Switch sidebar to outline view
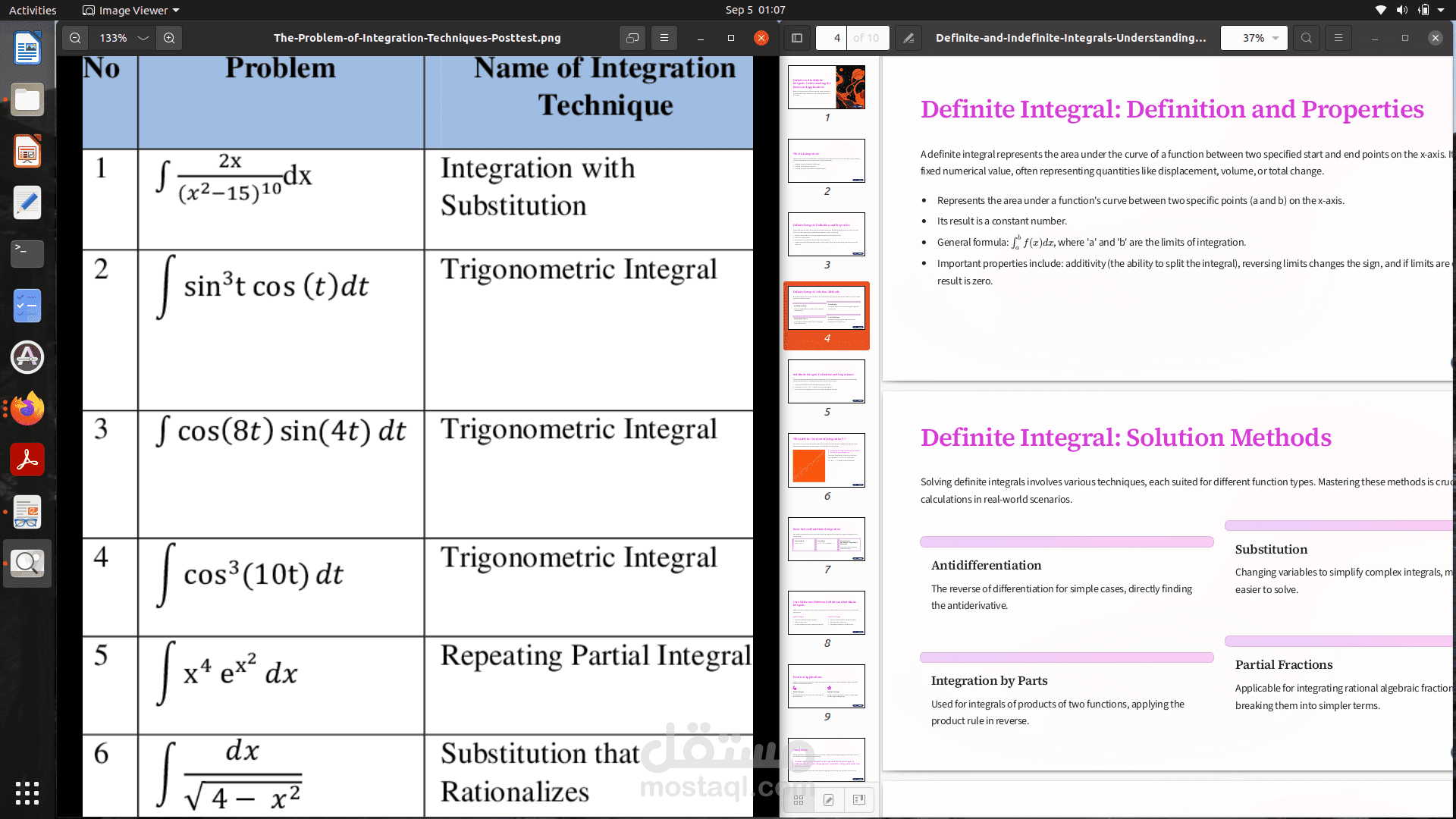1456x819 pixels. pos(859,799)
